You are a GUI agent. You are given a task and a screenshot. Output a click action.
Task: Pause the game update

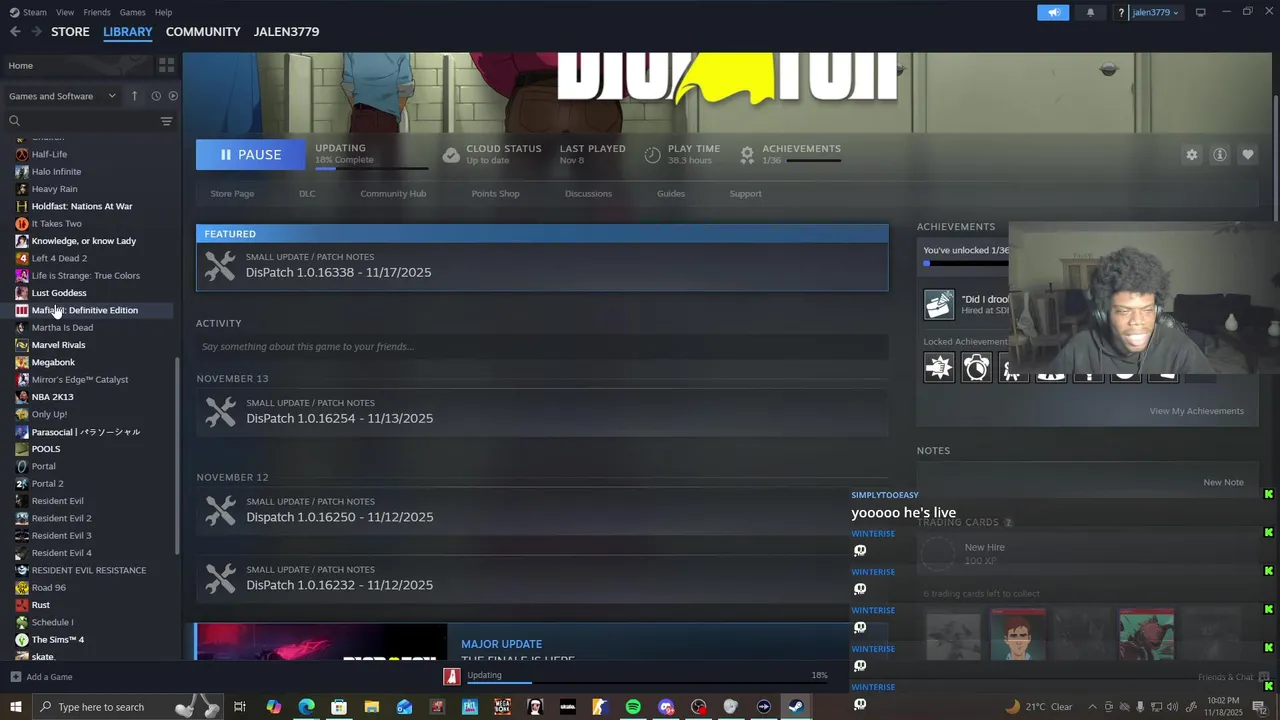tap(251, 155)
